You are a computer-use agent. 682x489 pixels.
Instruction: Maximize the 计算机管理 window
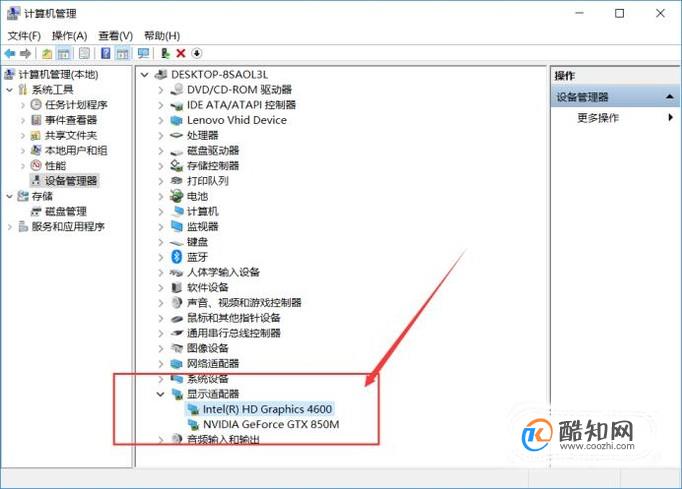[619, 13]
